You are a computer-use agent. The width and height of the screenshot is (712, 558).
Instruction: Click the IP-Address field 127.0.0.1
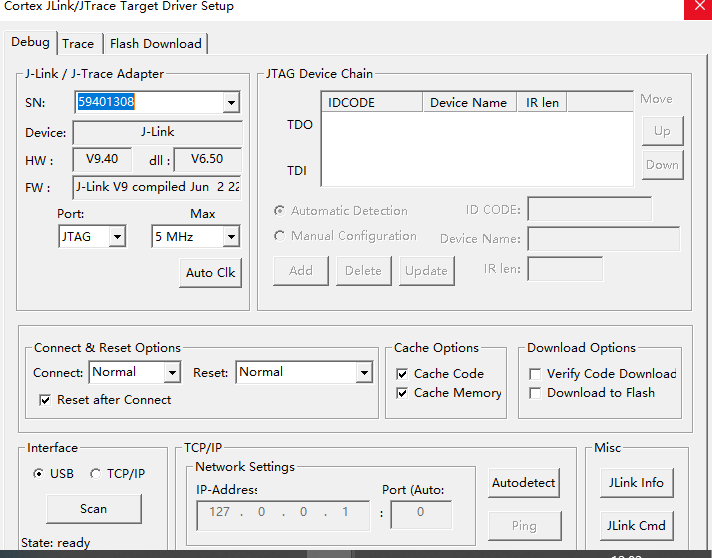[x=283, y=515]
